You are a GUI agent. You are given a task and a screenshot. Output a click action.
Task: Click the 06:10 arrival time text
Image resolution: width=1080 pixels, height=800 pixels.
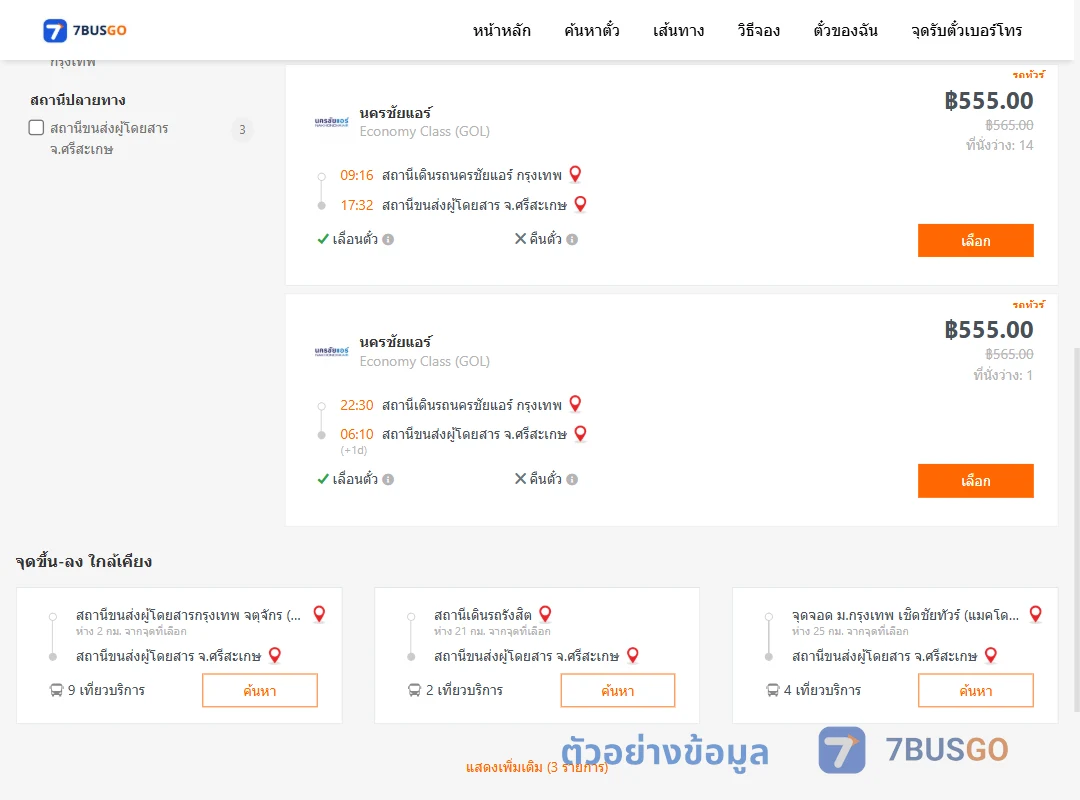point(356,434)
